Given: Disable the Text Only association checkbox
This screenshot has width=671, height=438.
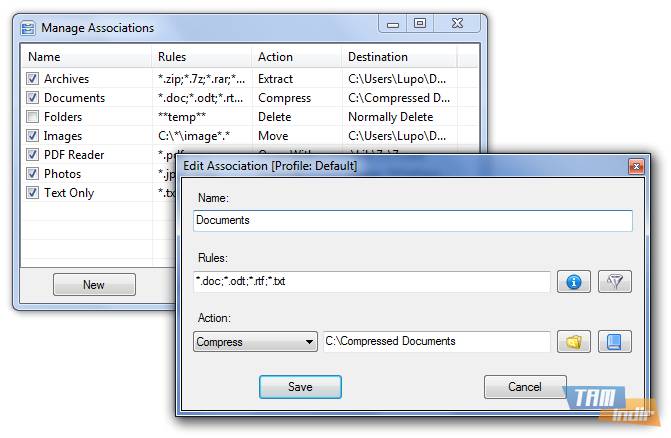Looking at the screenshot, I should [x=33, y=193].
